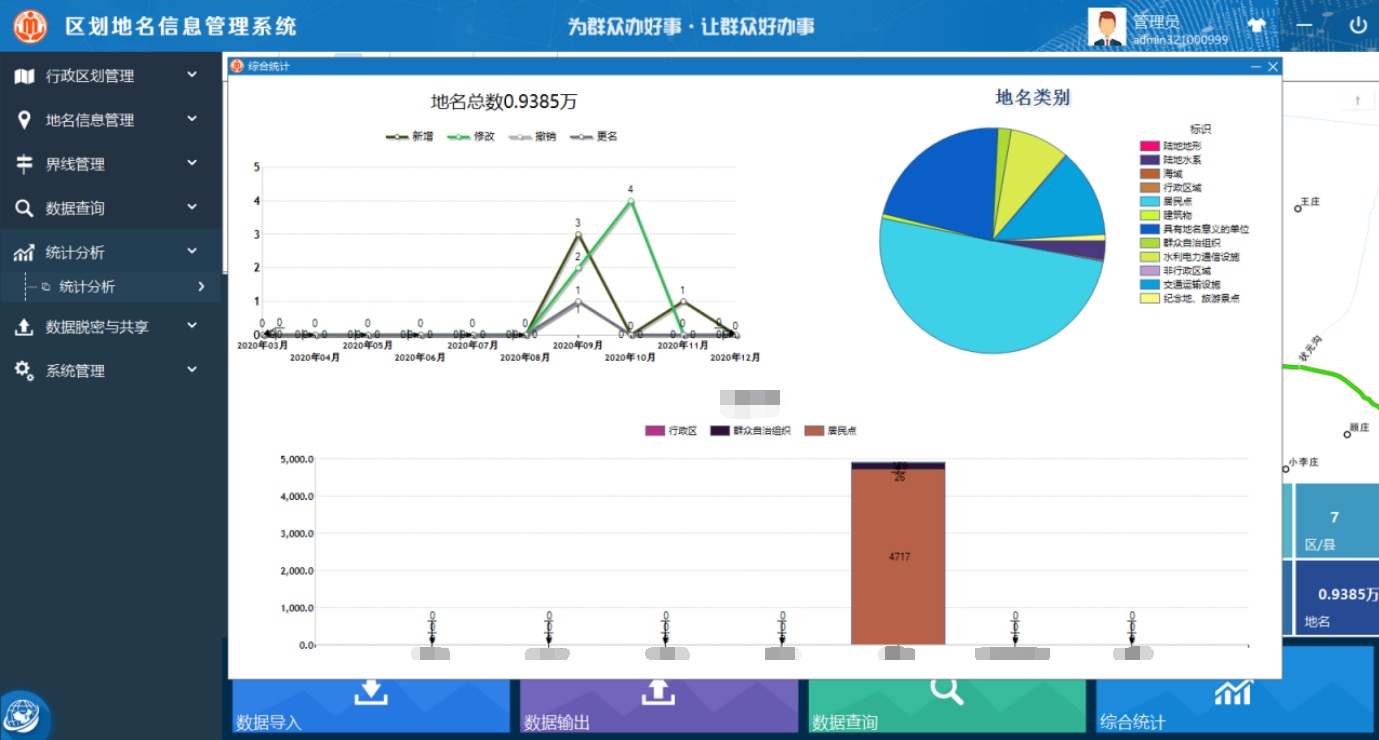
Task: Click the 居民点 color swatch in pie legend
Action: click(x=1150, y=201)
